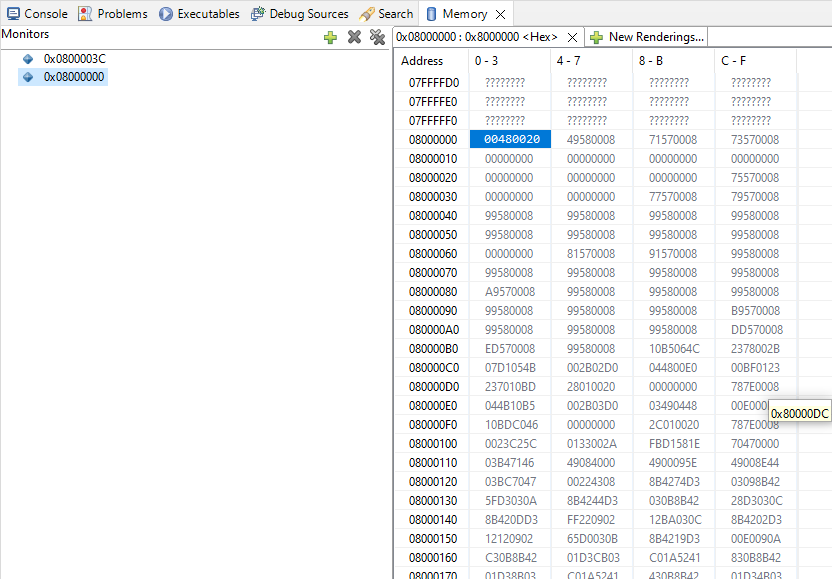The height and width of the screenshot is (579, 832).
Task: Select cell 91570008 in row 08000060
Action: [673, 254]
